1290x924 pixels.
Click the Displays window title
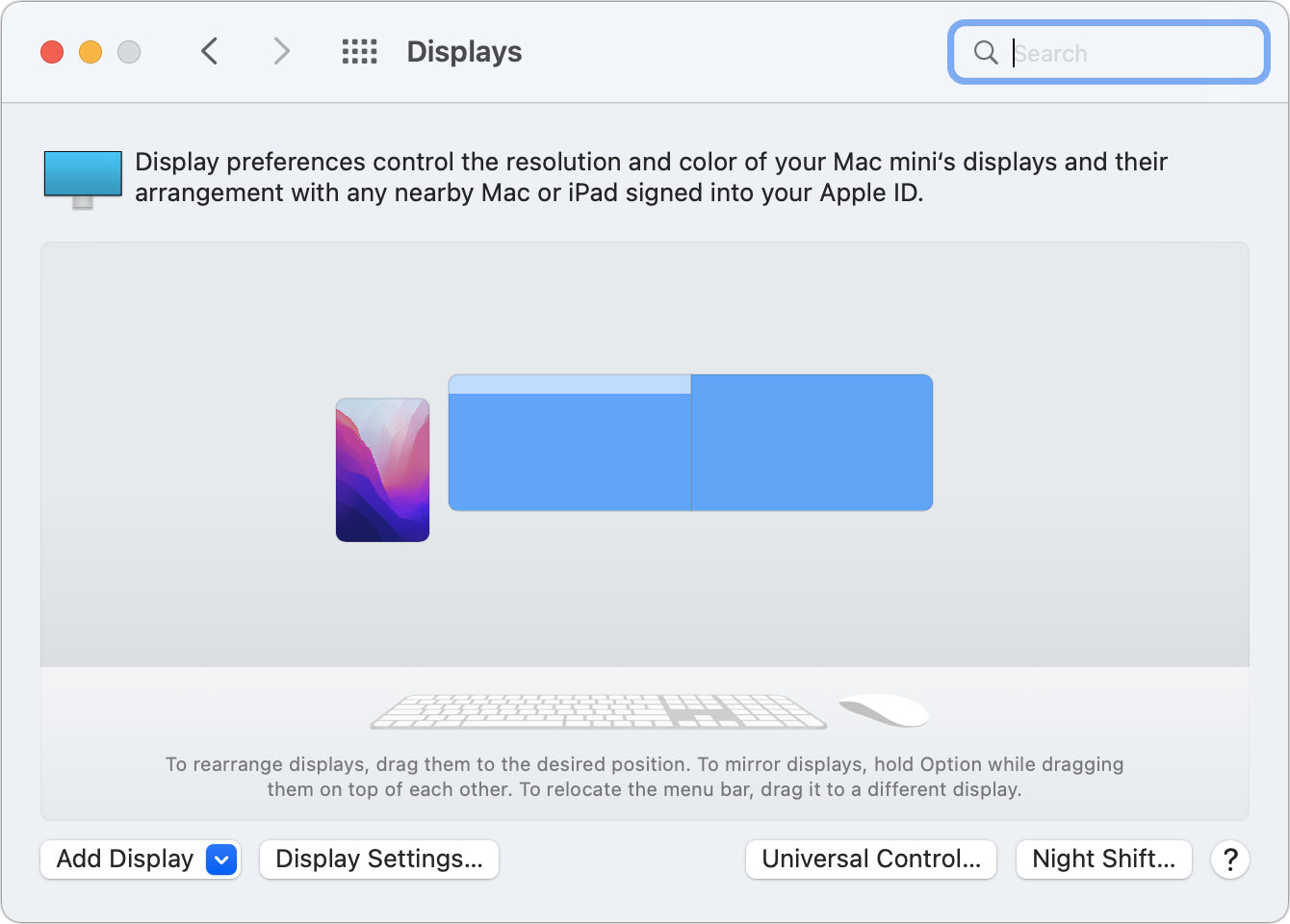[x=464, y=52]
